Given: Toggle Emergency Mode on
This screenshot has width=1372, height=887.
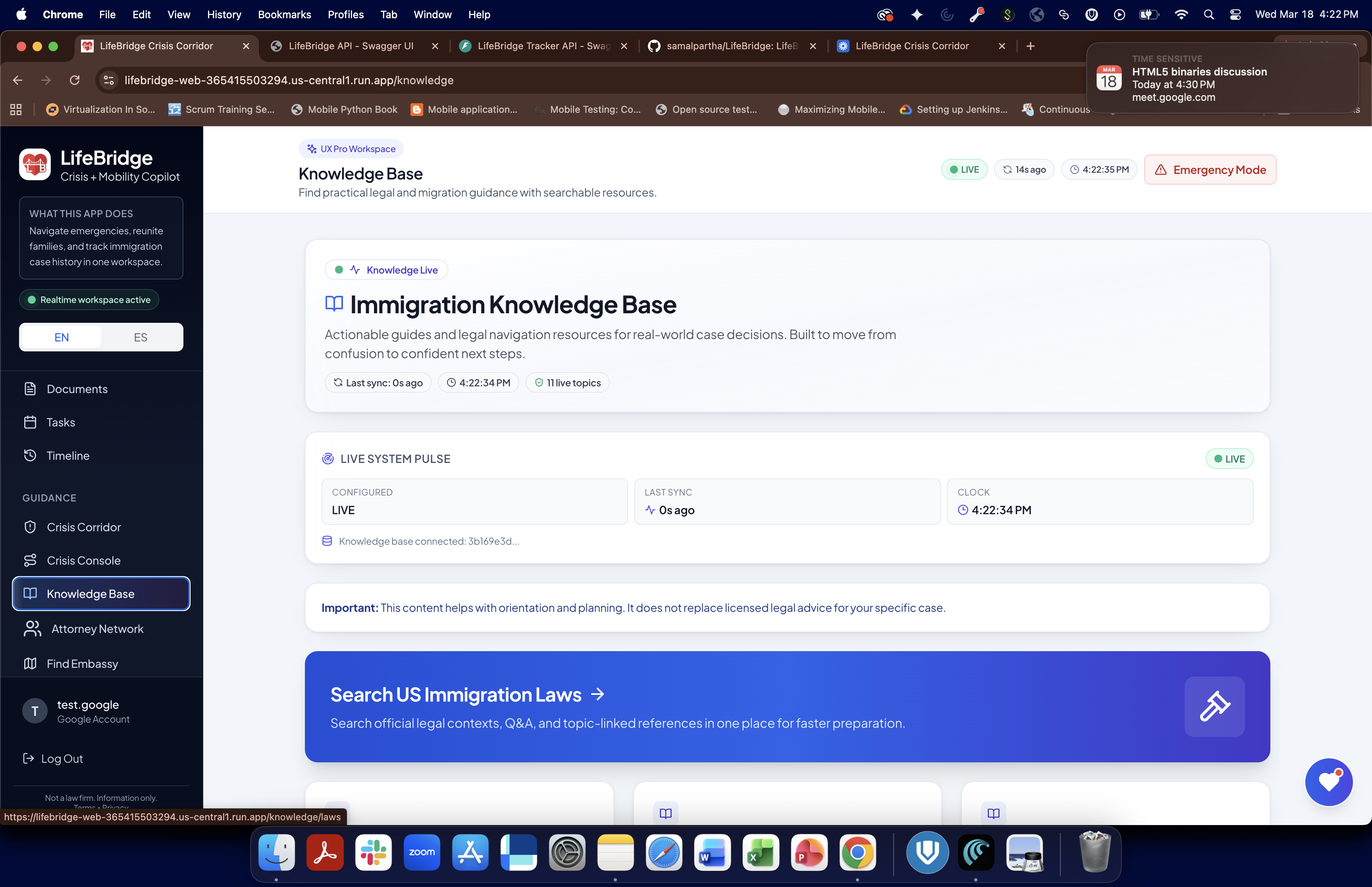Looking at the screenshot, I should click(1210, 170).
